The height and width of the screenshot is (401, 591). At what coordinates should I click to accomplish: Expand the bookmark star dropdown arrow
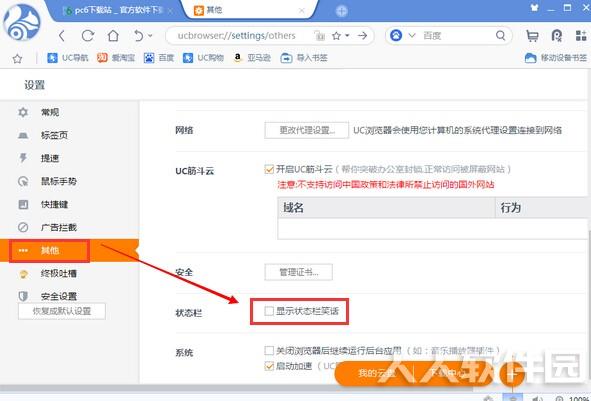click(347, 36)
